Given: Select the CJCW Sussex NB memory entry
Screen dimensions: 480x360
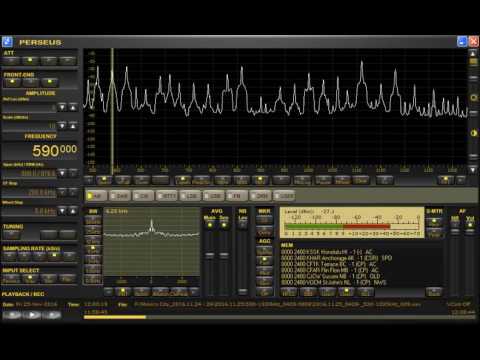Looking at the screenshot, I should pos(330,276).
